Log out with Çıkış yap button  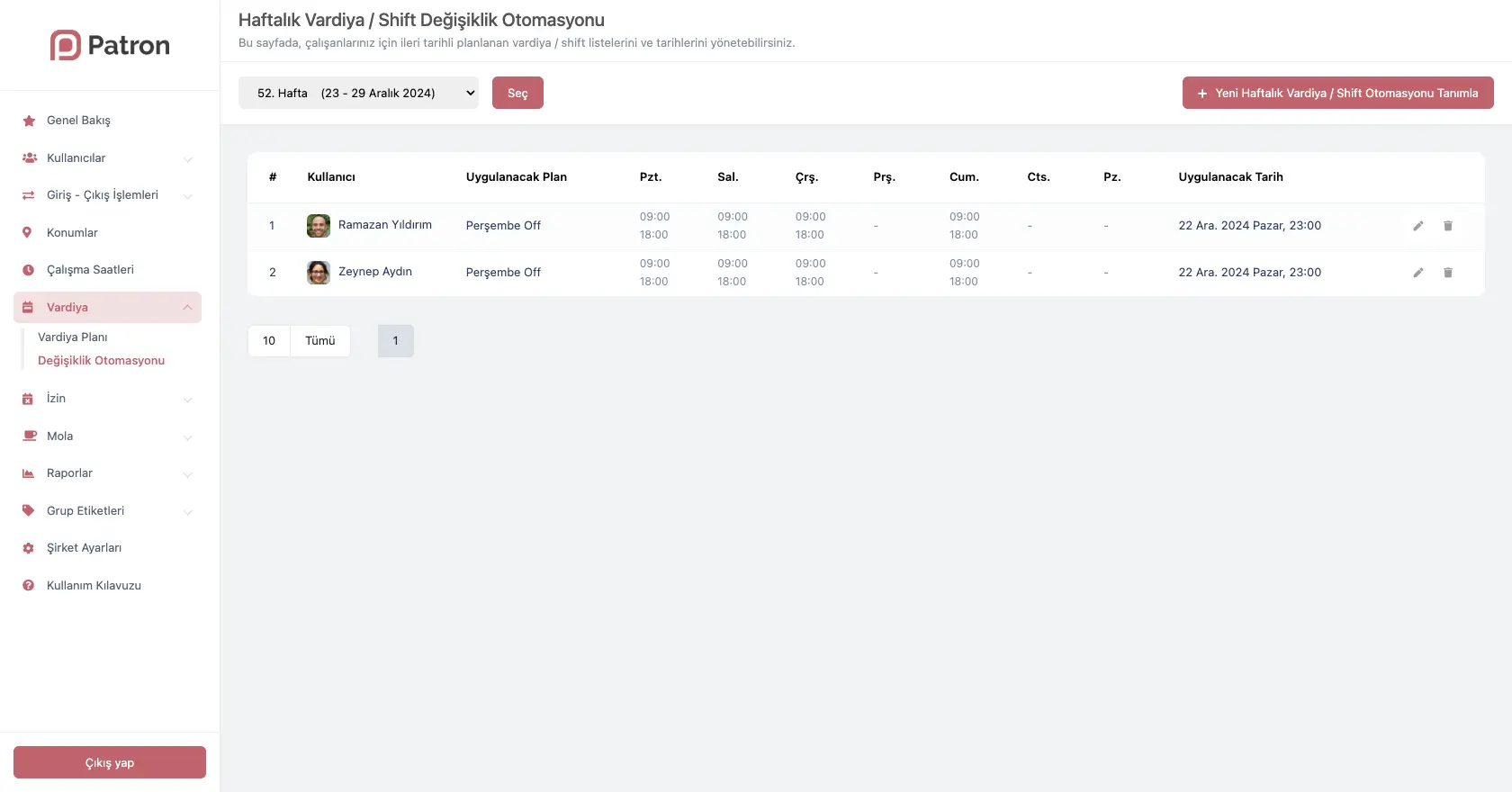pos(110,762)
